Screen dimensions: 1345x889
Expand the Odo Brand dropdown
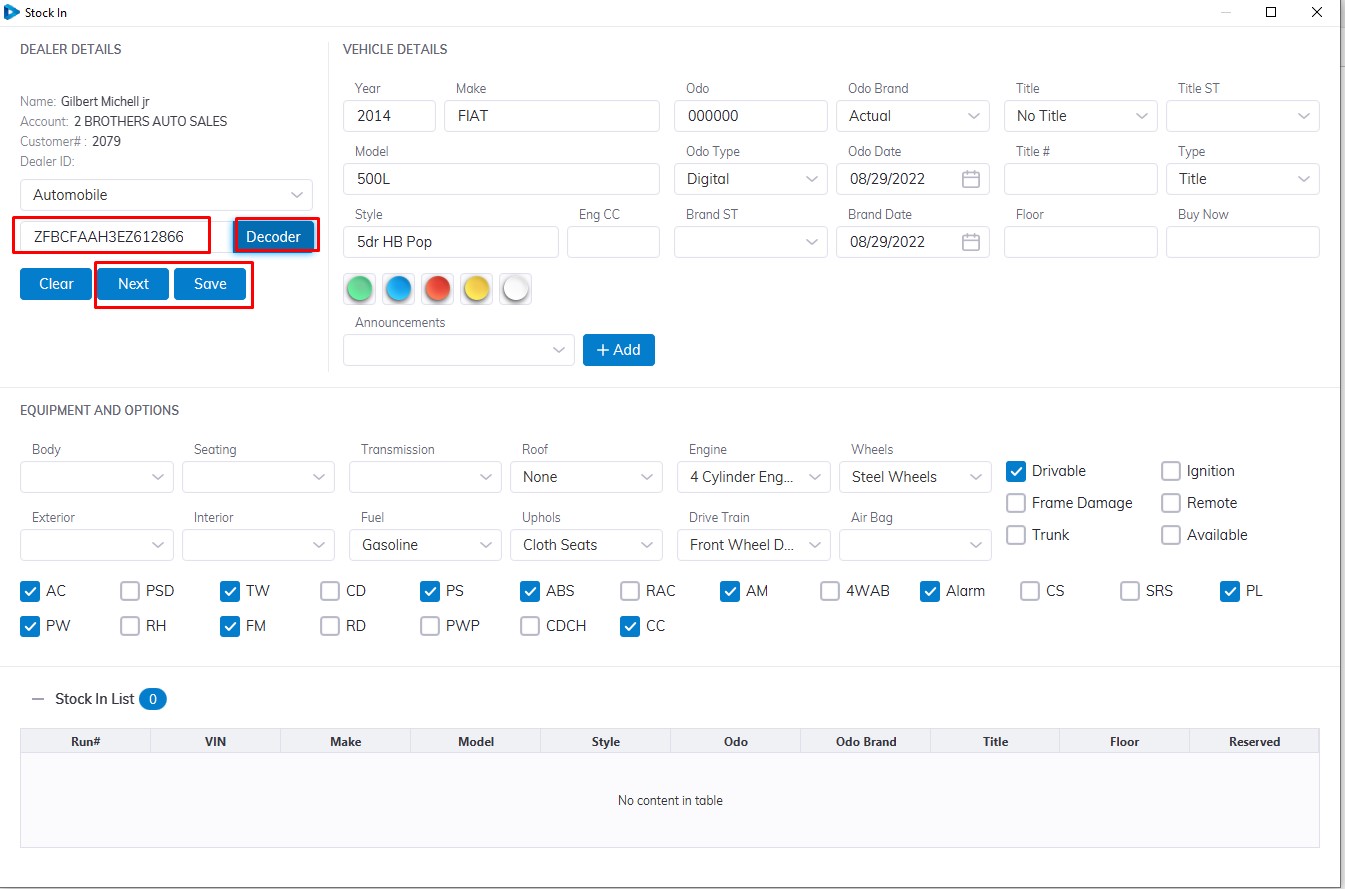(x=912, y=116)
